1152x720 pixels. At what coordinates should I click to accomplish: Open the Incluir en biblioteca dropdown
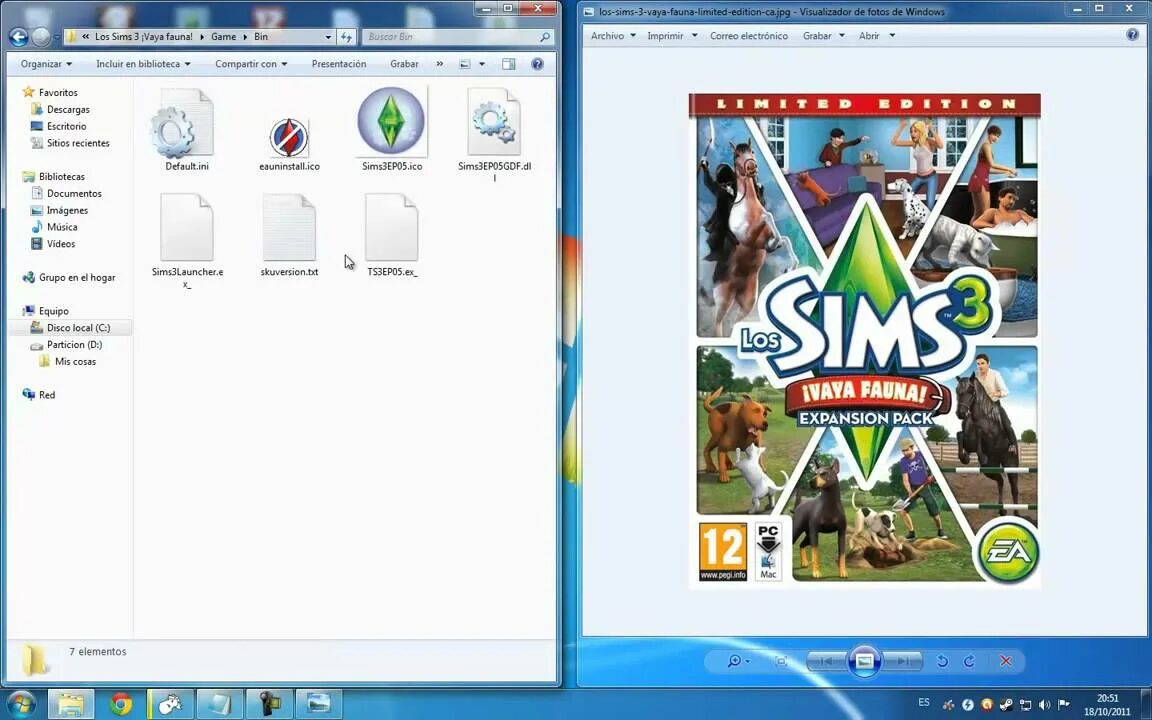tap(143, 64)
